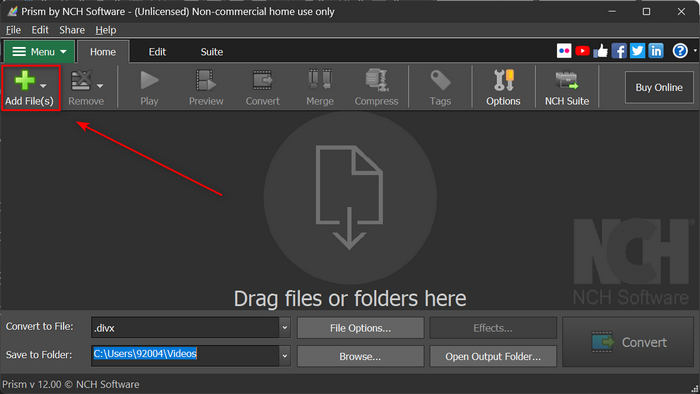Screen dimensions: 700x394
Task: Click the Buy Online button
Action: [x=659, y=87]
